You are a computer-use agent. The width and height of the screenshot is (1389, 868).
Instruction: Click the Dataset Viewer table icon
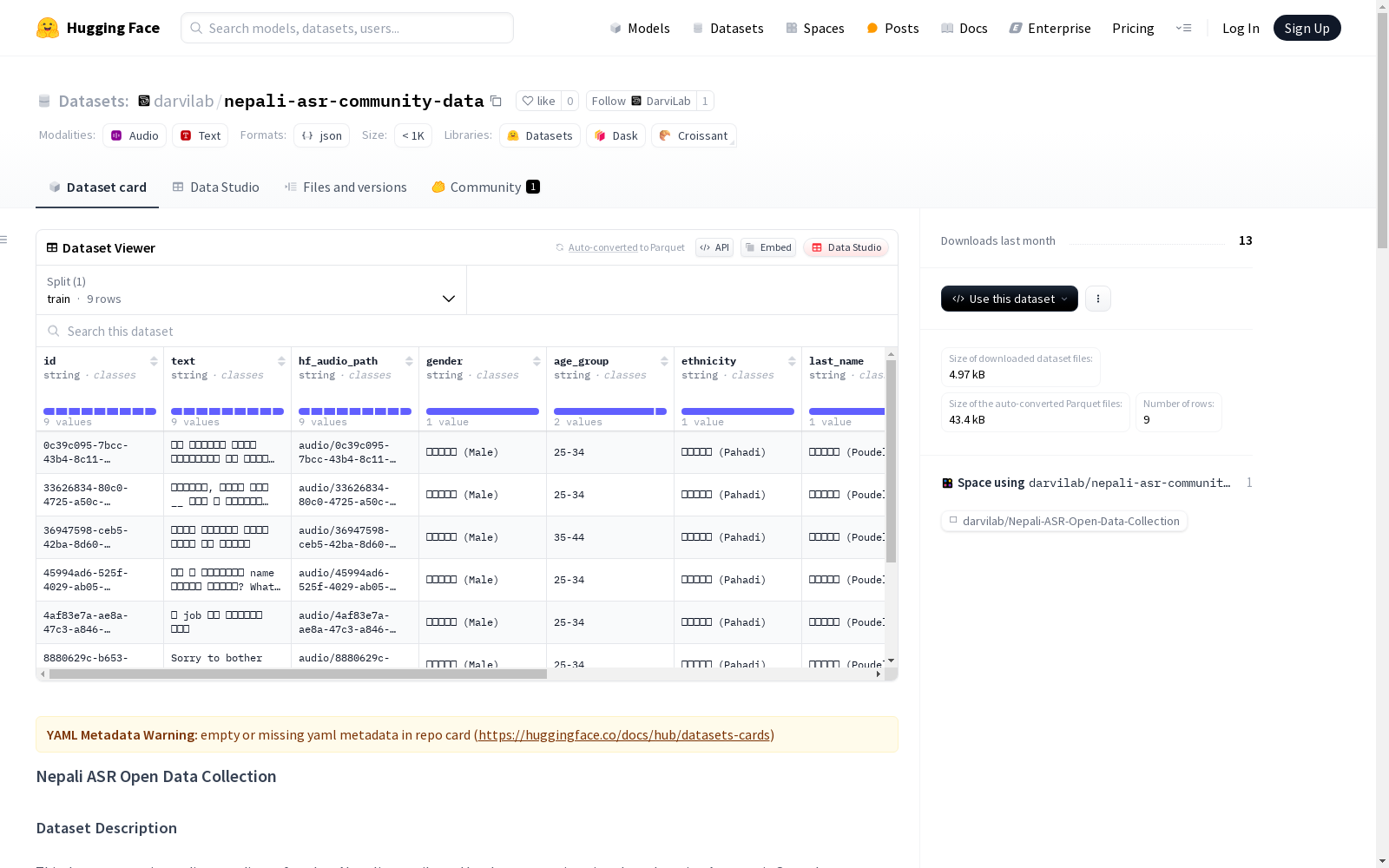[52, 247]
